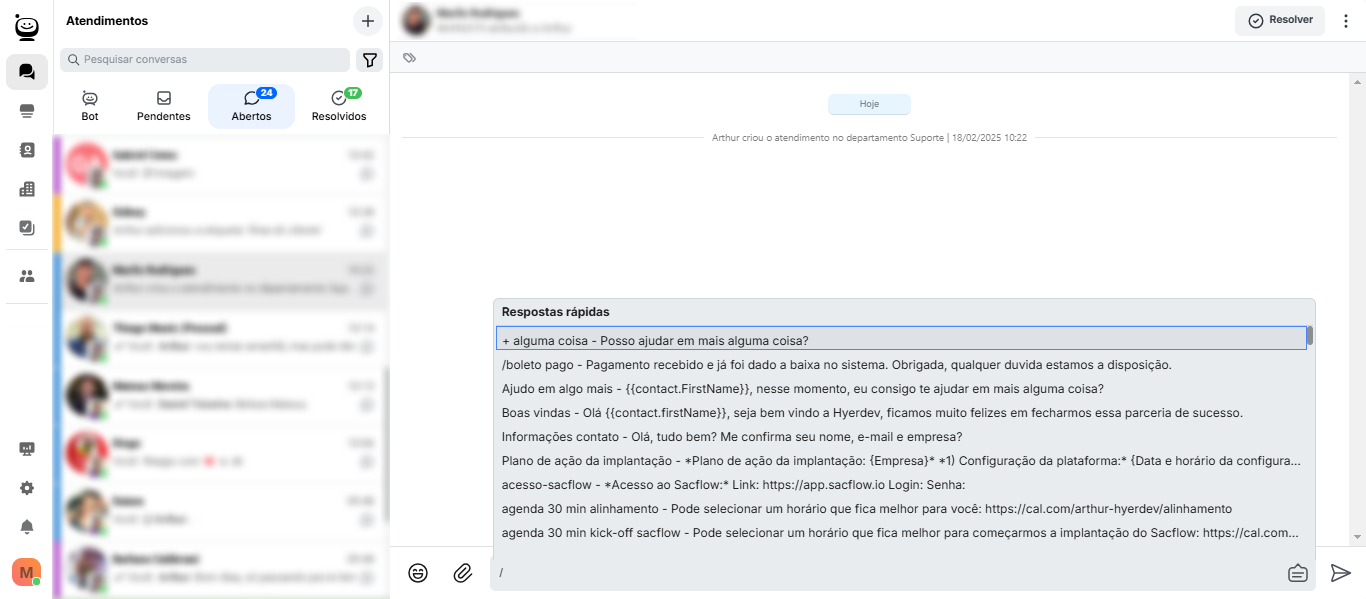Open the conversation filter funnel icon
The height and width of the screenshot is (599, 1366).
[x=370, y=60]
